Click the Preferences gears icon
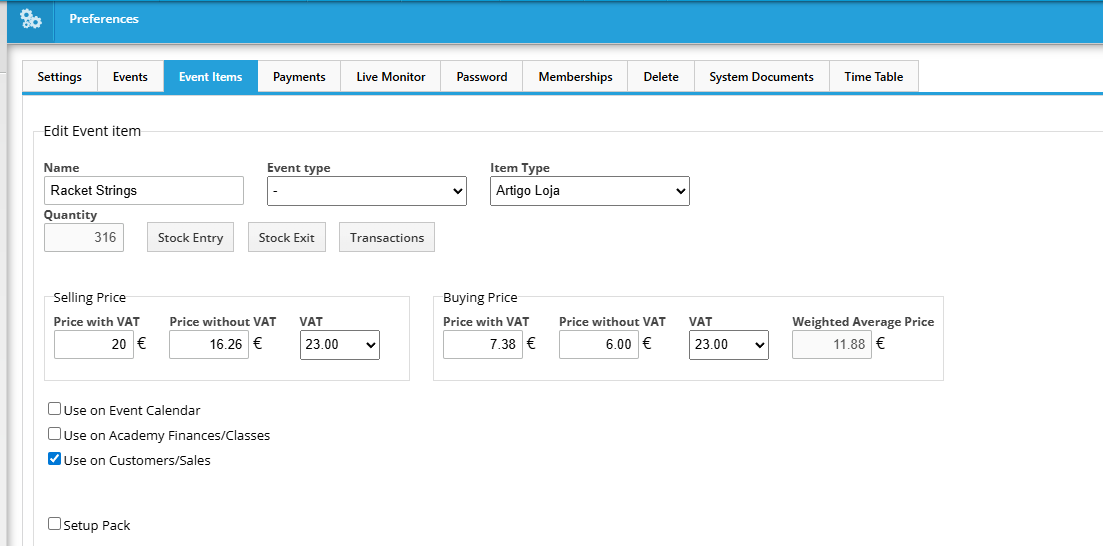Image resolution: width=1103 pixels, height=546 pixels. tap(31, 19)
